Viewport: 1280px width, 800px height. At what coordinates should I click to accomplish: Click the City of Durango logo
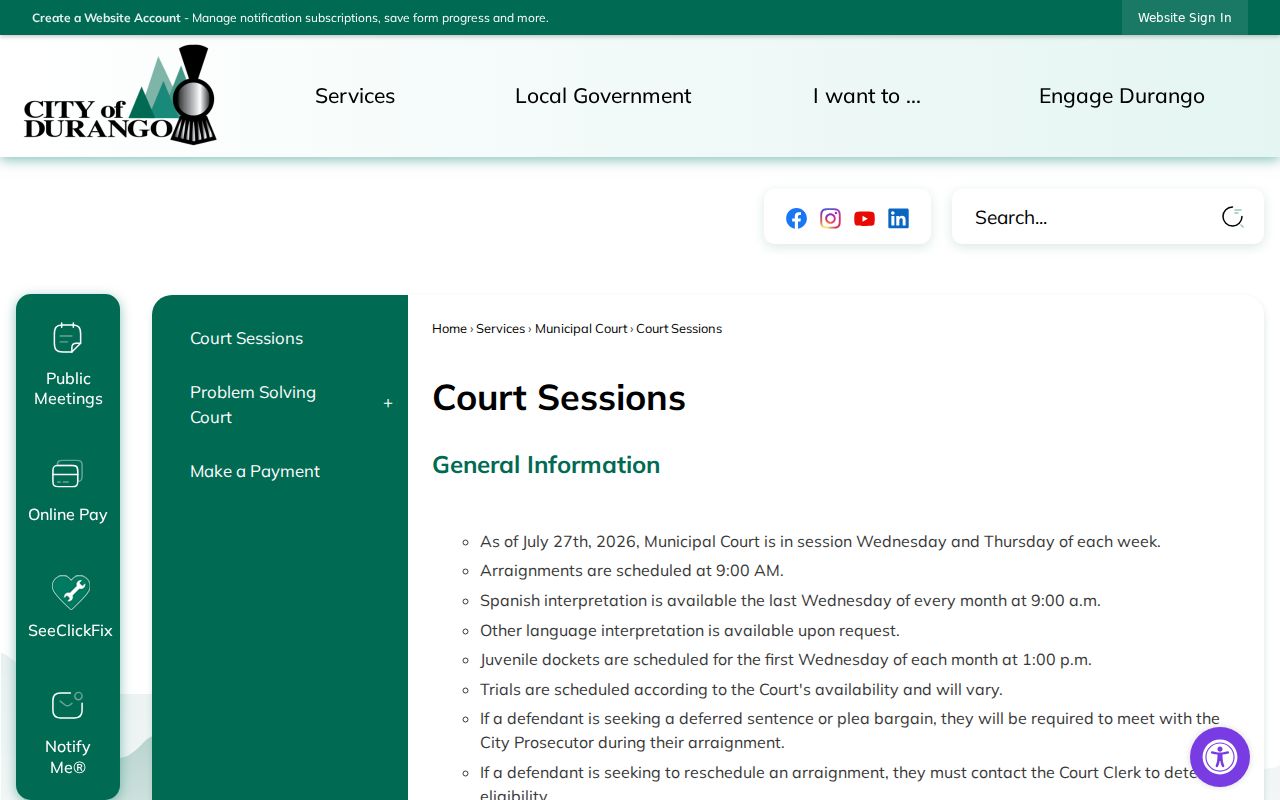[x=120, y=95]
